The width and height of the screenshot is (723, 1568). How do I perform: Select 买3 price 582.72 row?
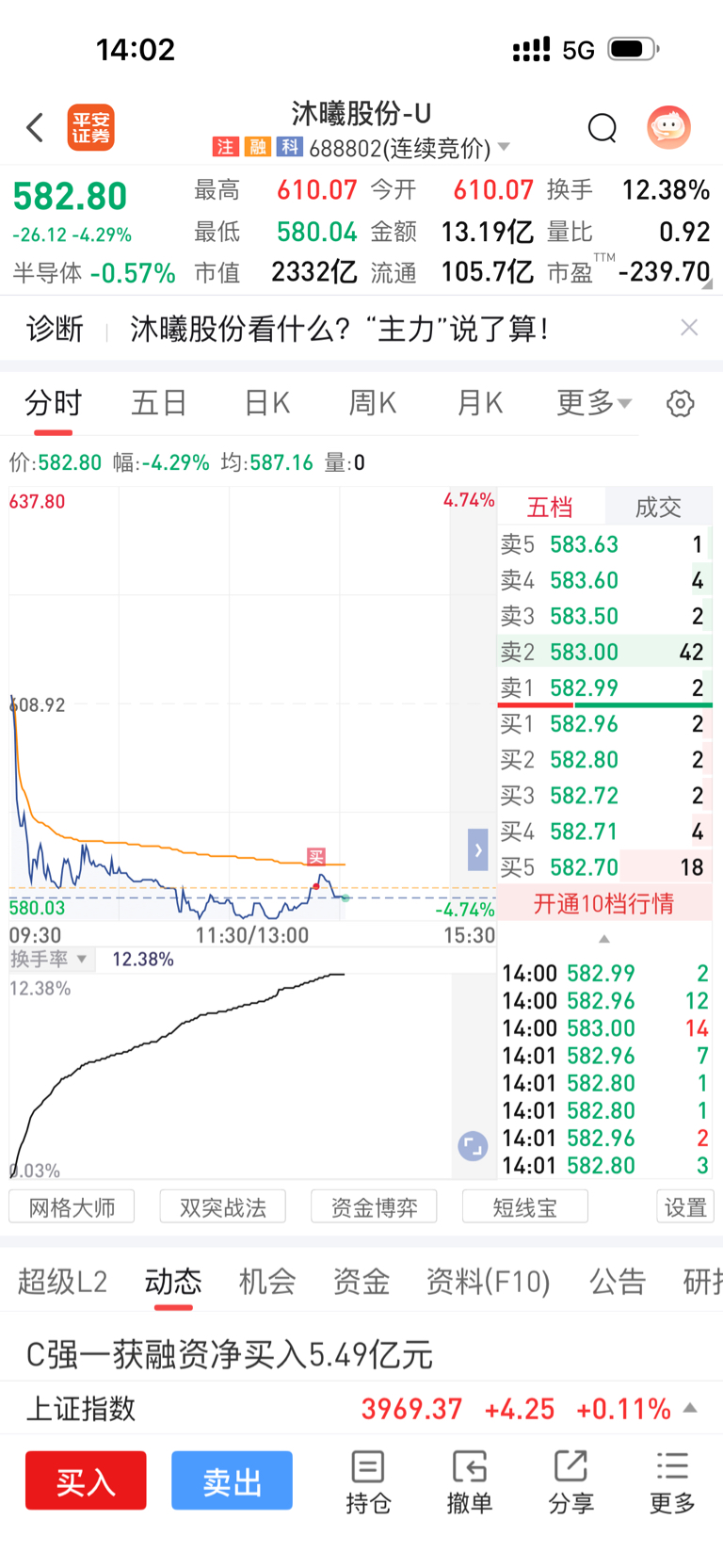[x=604, y=796]
